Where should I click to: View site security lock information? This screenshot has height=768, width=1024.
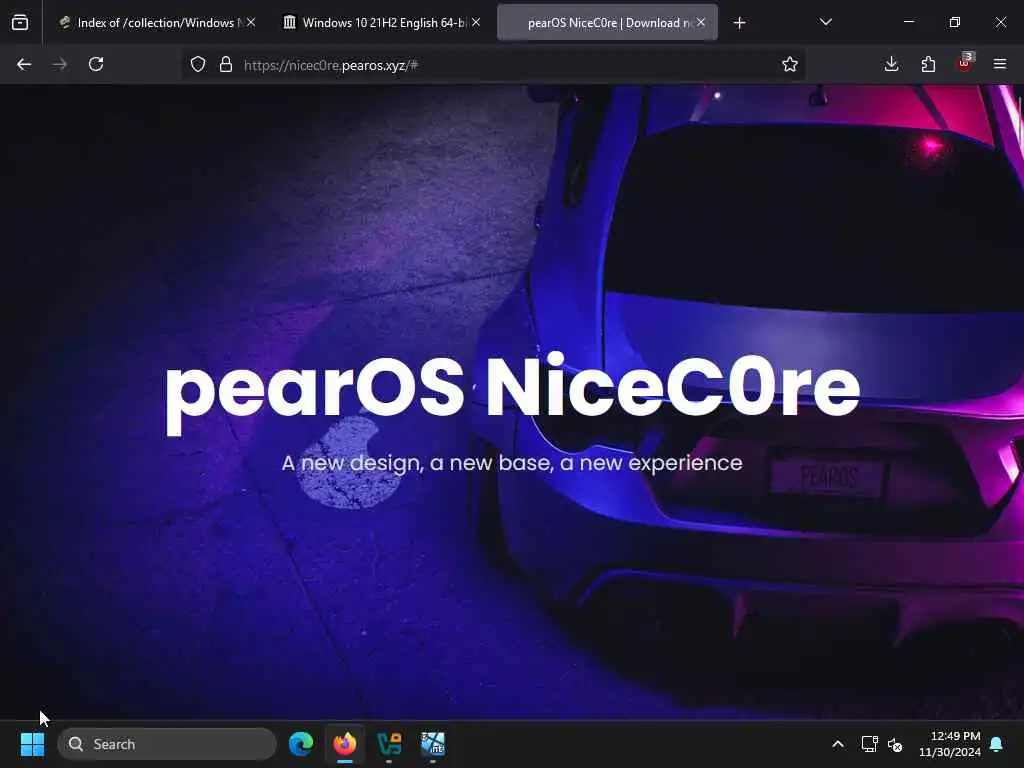(x=226, y=64)
